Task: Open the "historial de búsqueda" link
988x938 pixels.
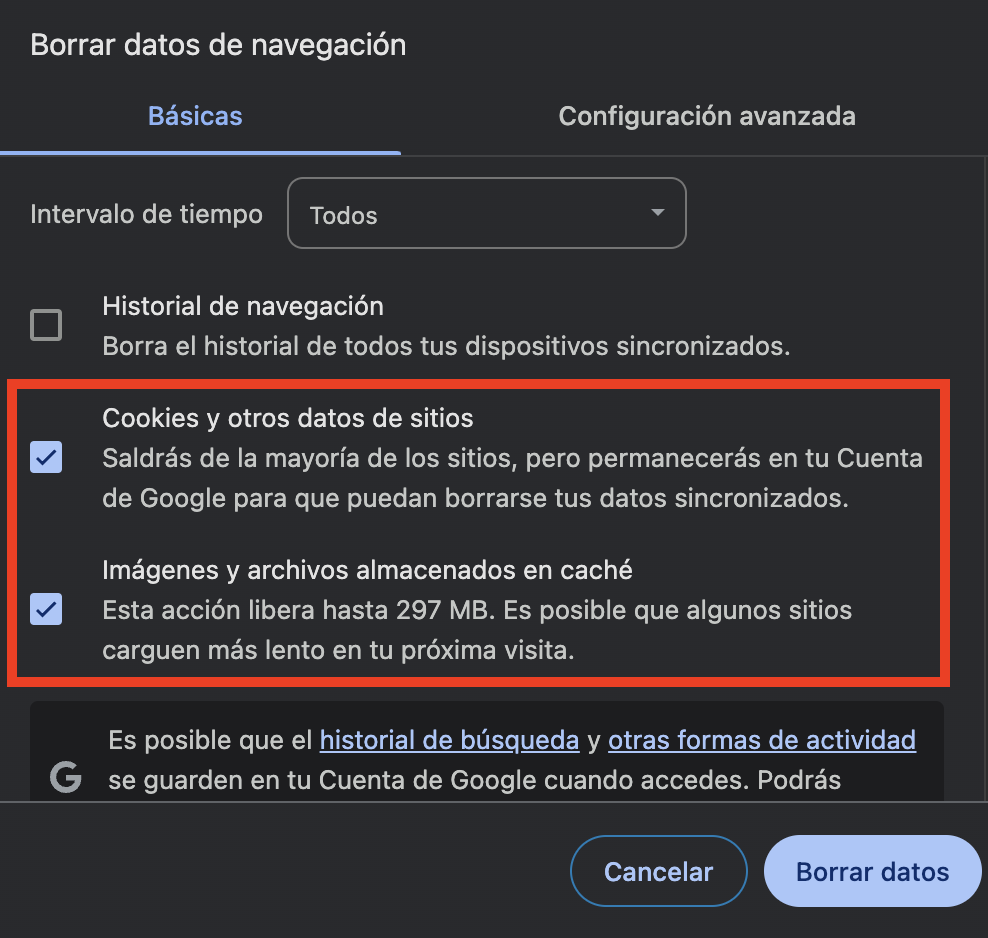Action: coord(449,740)
